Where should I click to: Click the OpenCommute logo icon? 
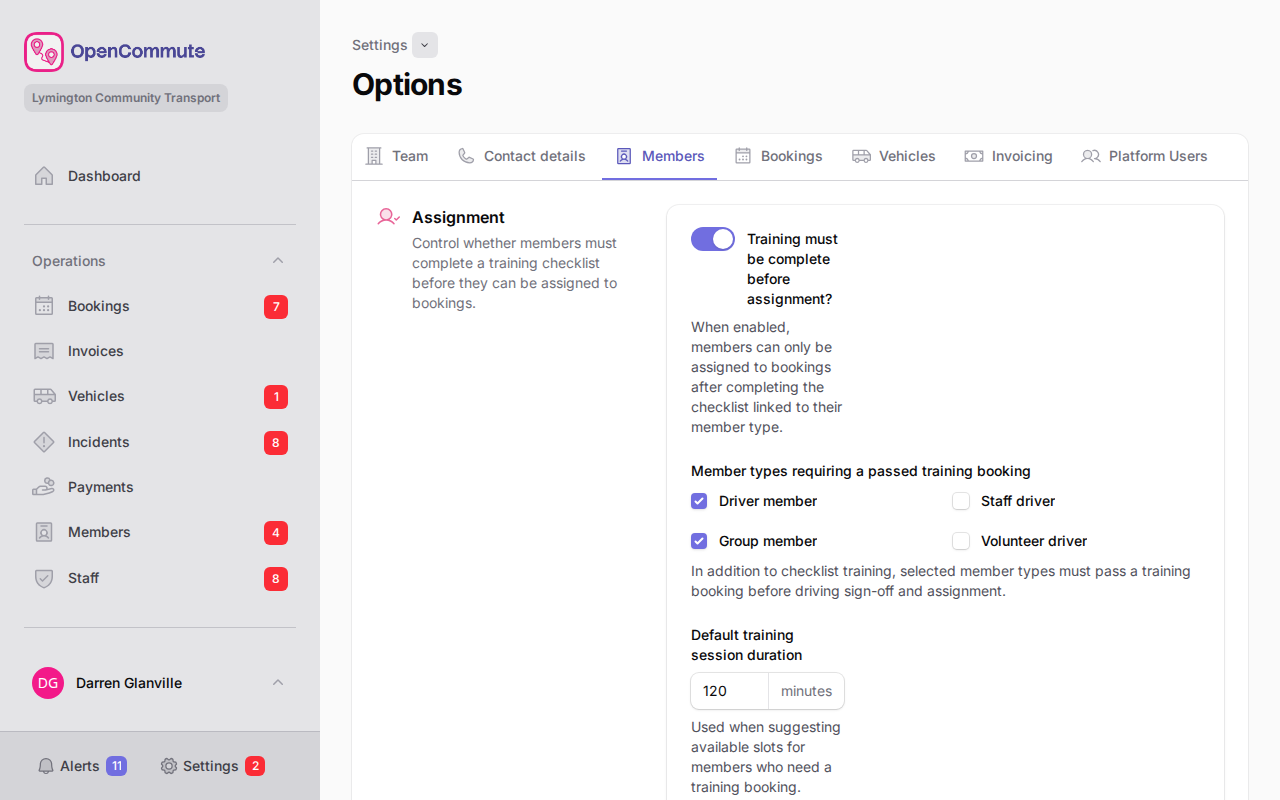click(44, 52)
